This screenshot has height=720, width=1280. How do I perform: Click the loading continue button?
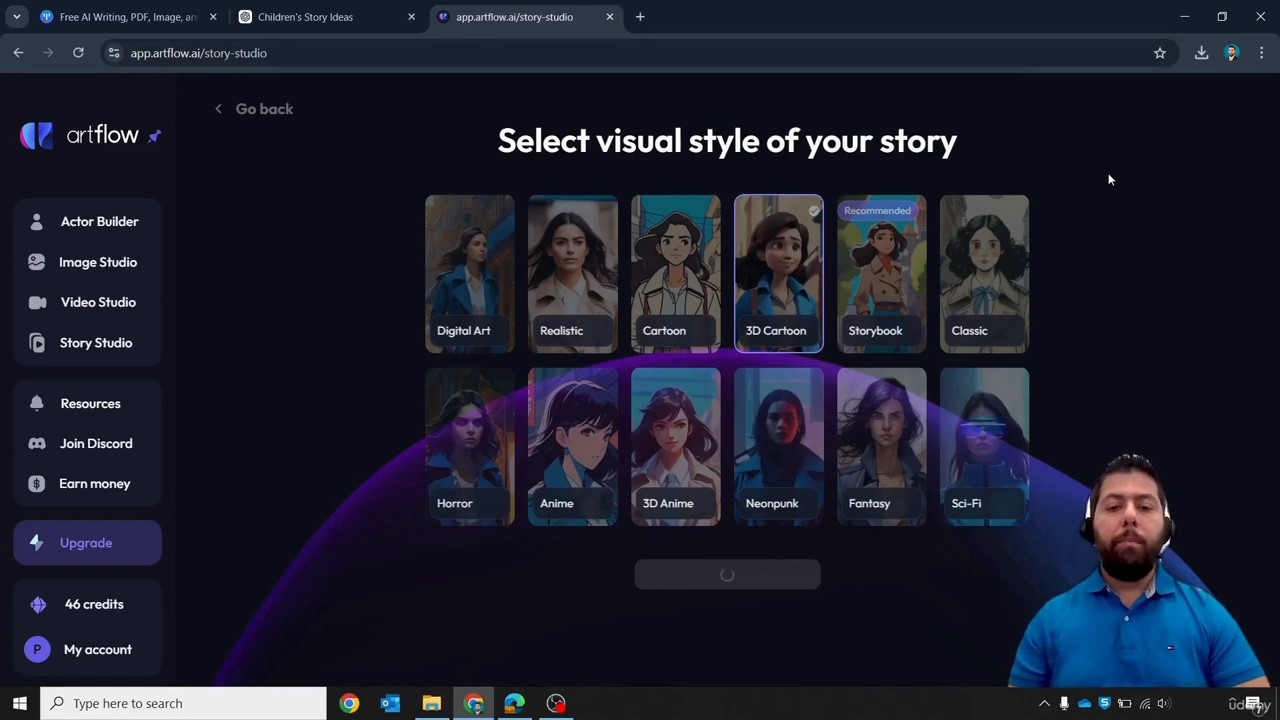coord(727,574)
